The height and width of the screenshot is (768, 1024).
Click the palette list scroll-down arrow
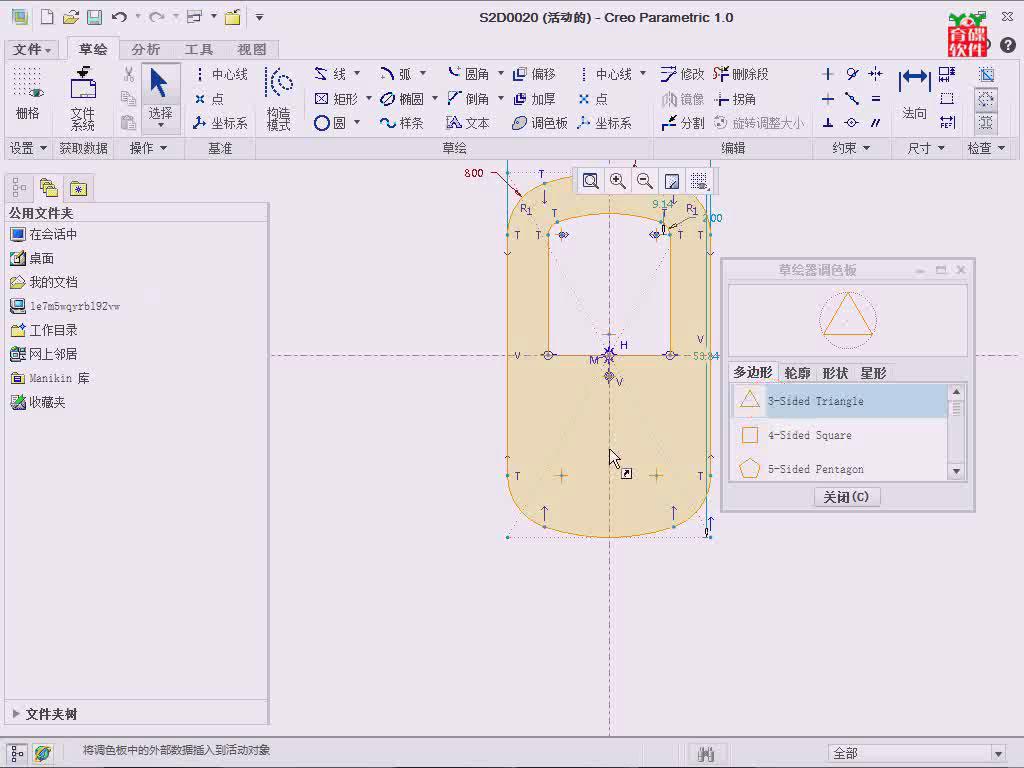coord(956,471)
